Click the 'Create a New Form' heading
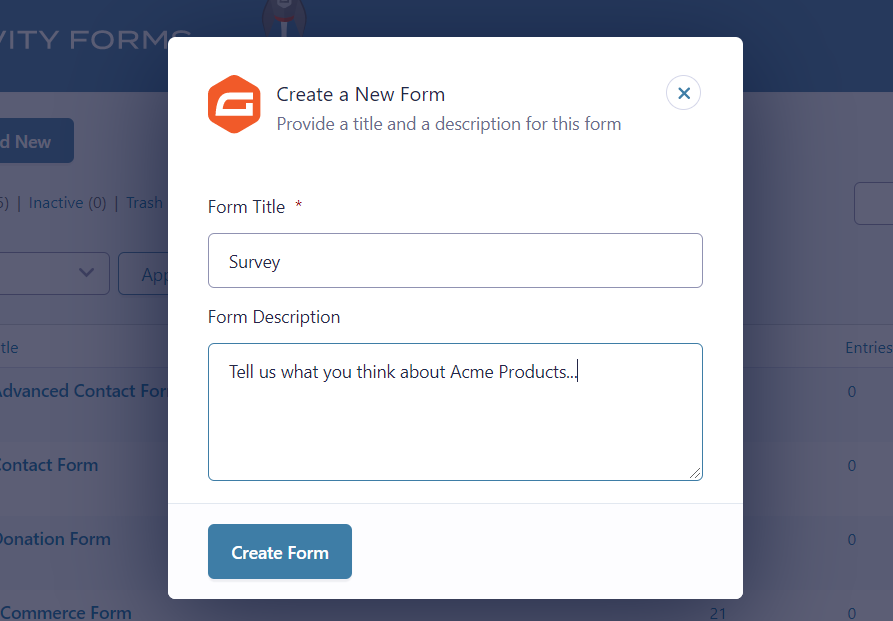 (x=361, y=94)
